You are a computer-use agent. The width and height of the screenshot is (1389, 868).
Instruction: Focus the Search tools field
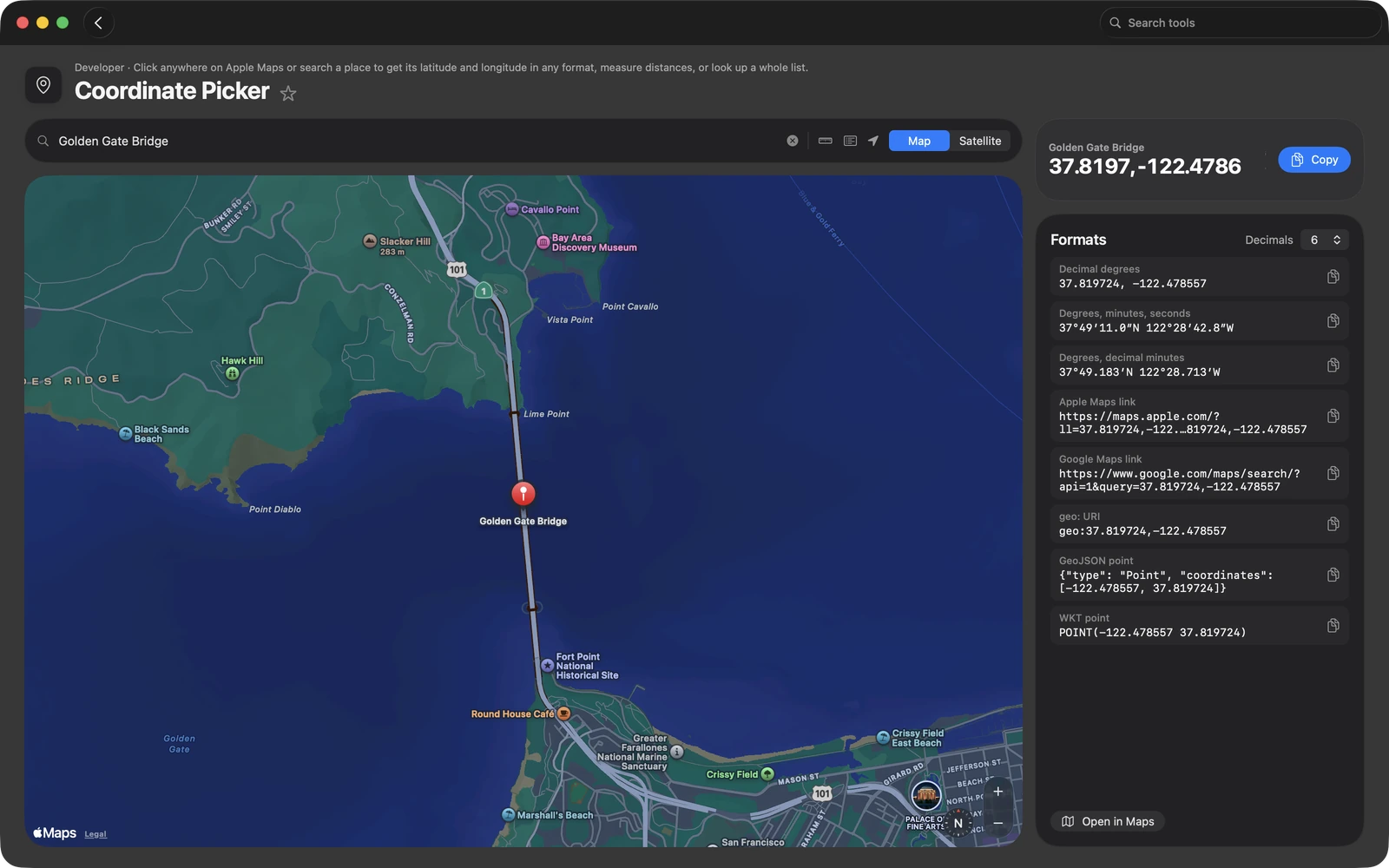[1240, 23]
